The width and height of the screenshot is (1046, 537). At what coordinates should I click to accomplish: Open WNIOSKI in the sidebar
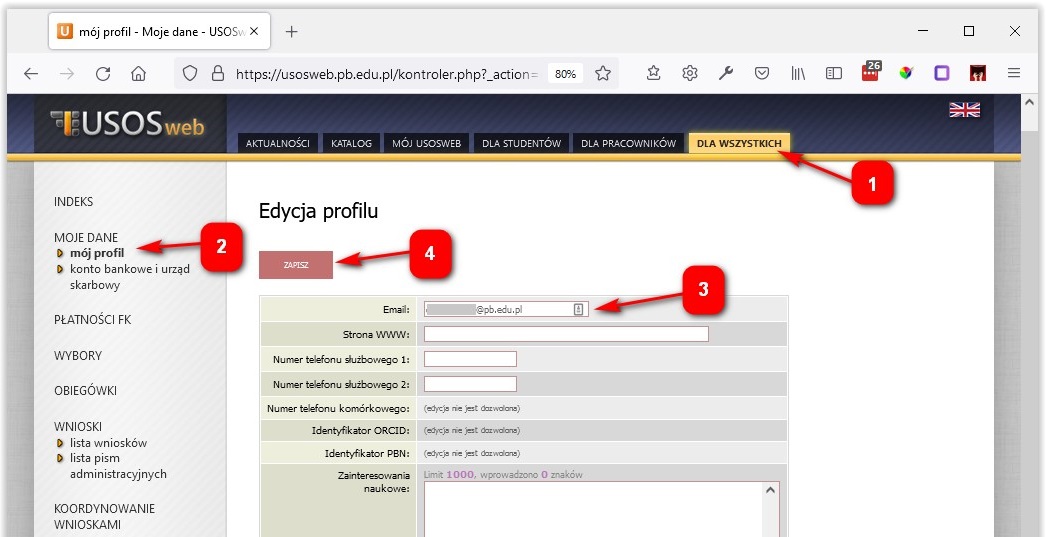(x=78, y=426)
